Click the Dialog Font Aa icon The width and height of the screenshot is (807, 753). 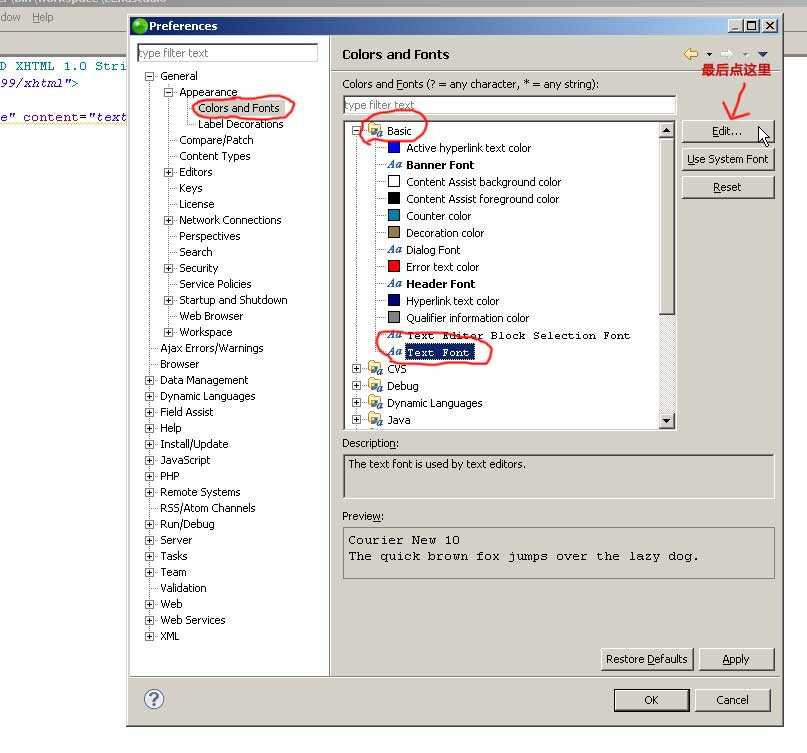point(394,250)
